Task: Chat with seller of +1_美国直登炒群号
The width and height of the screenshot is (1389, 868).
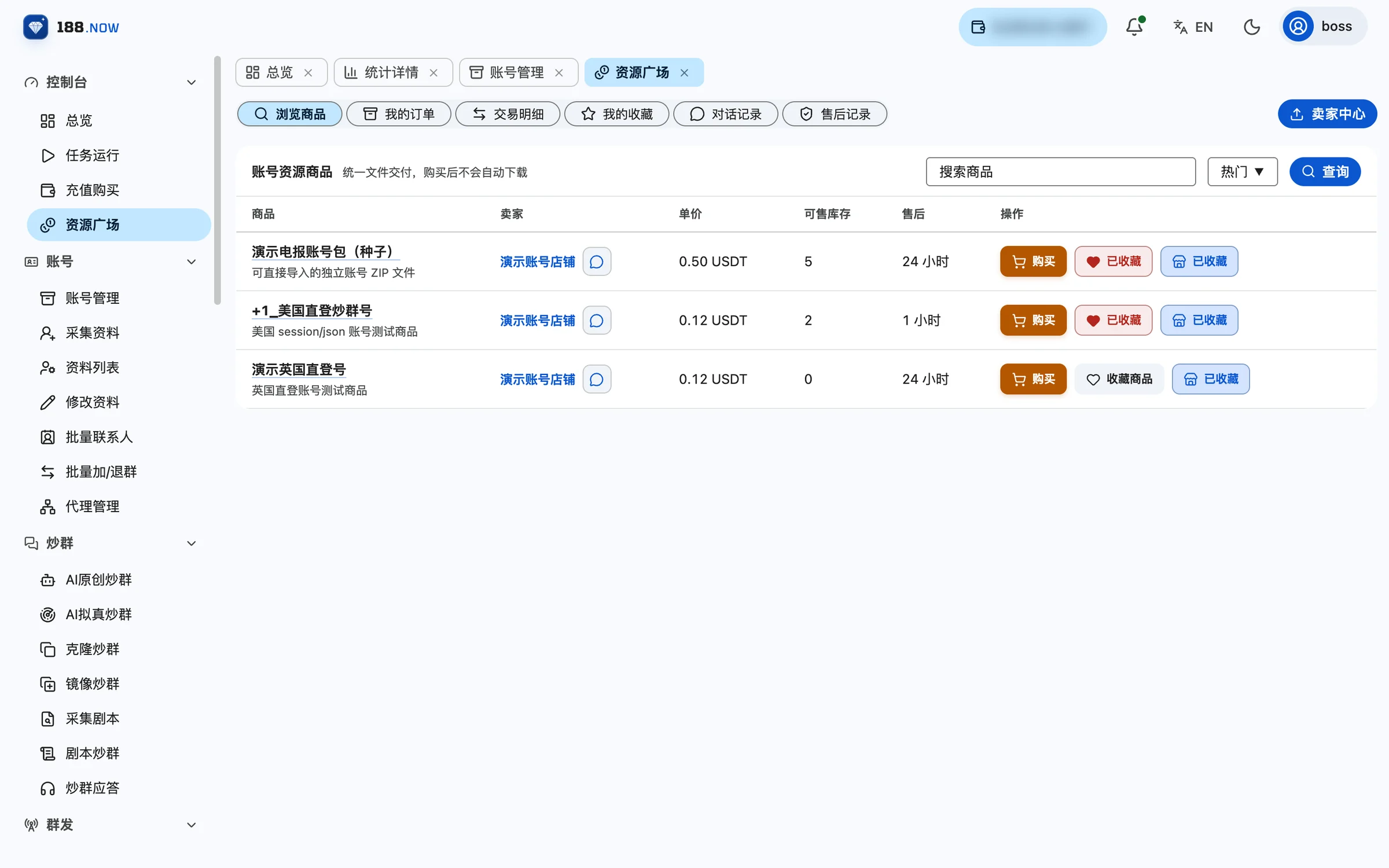Action: 597,321
